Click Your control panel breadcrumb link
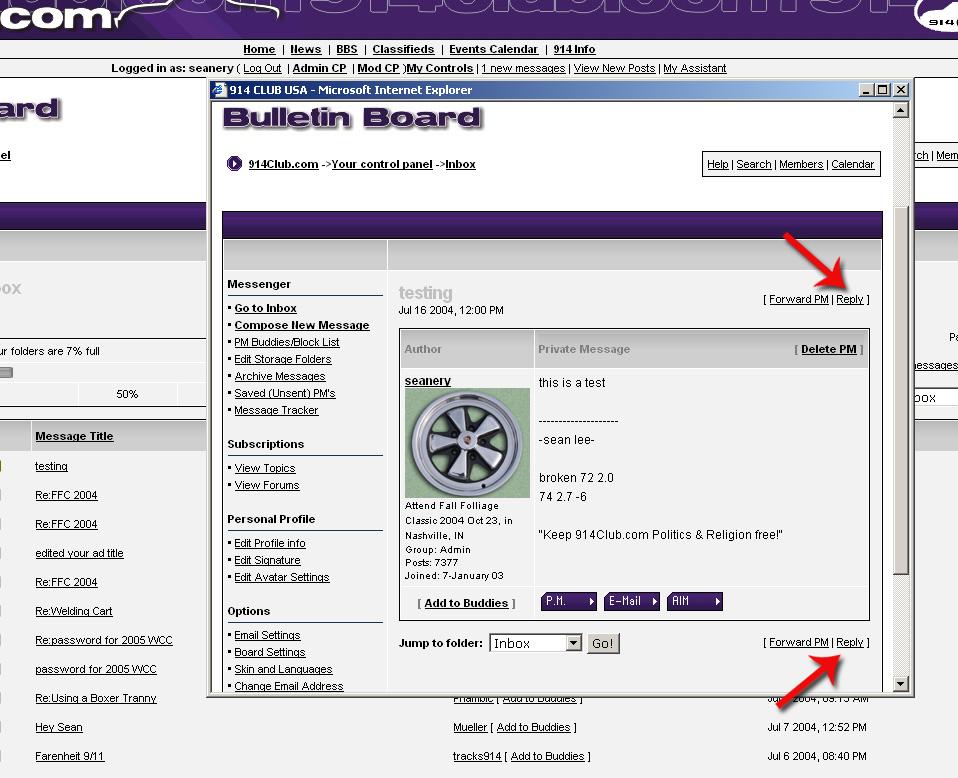The height and width of the screenshot is (778, 958). click(382, 164)
